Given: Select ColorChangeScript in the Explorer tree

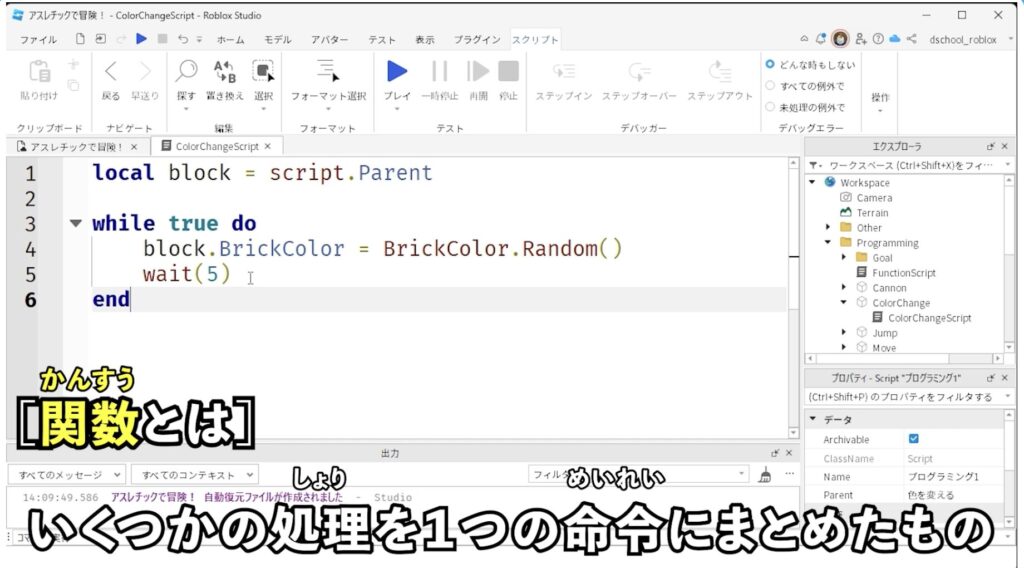Looking at the screenshot, I should pos(929,318).
